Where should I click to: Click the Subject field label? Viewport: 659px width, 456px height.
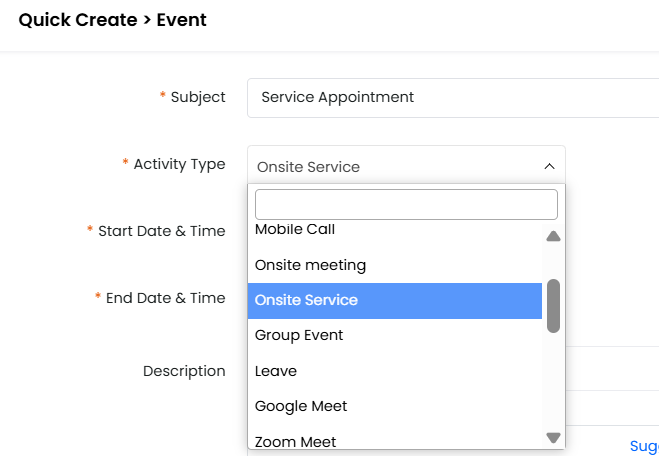pyautogui.click(x=198, y=97)
